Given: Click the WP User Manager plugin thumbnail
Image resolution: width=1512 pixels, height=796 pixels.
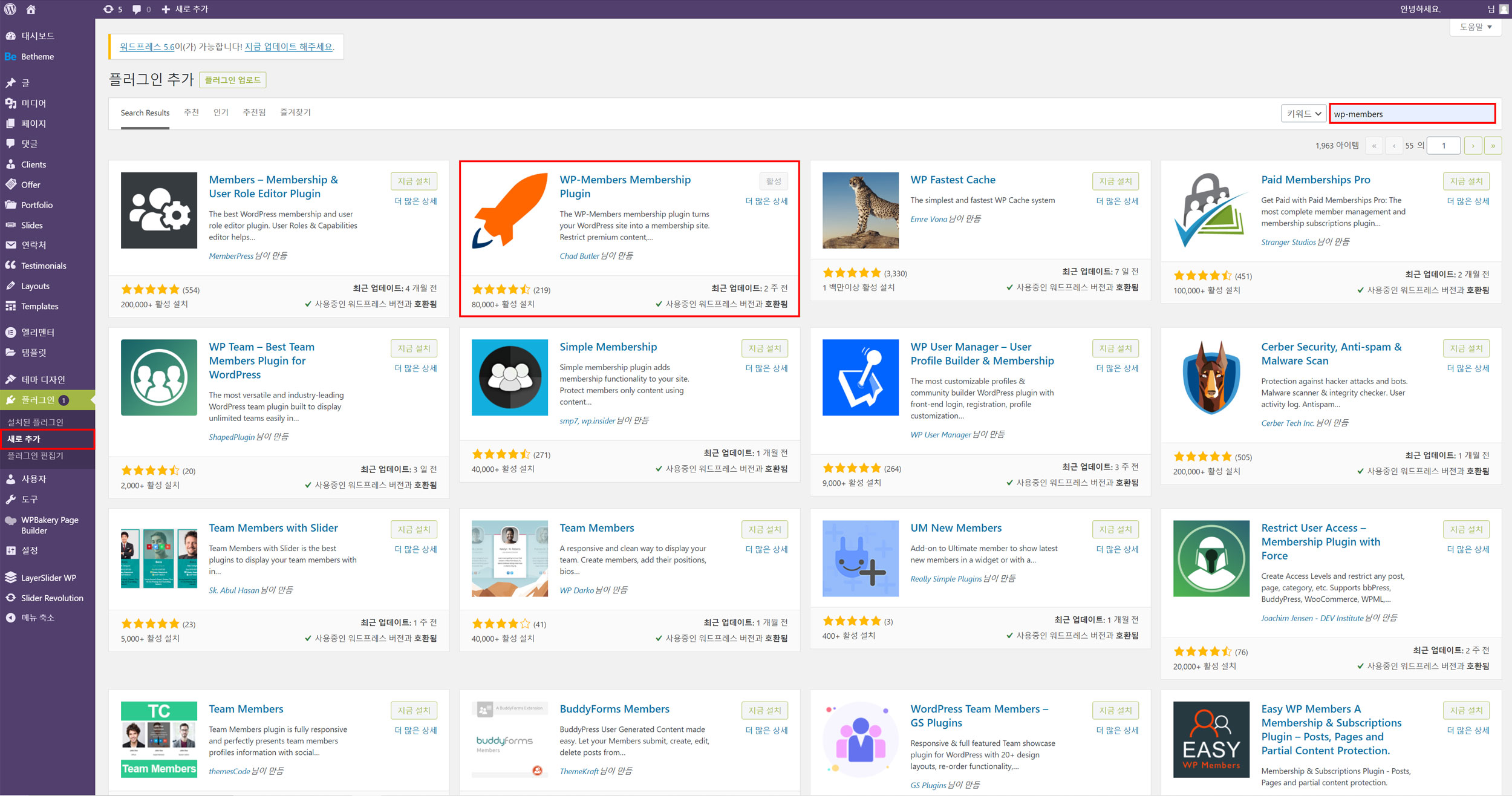Looking at the screenshot, I should click(861, 377).
